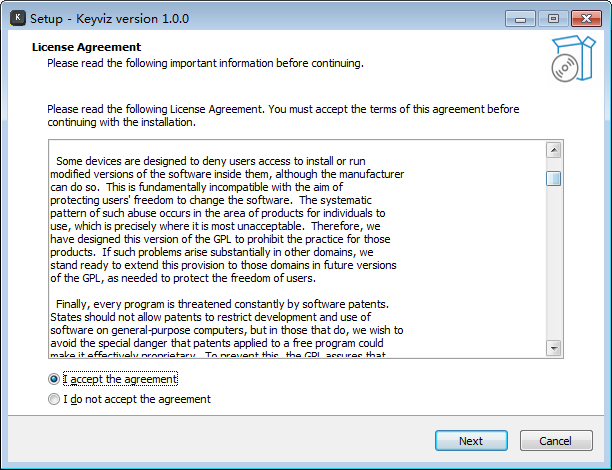The width and height of the screenshot is (612, 470).
Task: Click the installer box and disc icon
Action: [x=573, y=59]
